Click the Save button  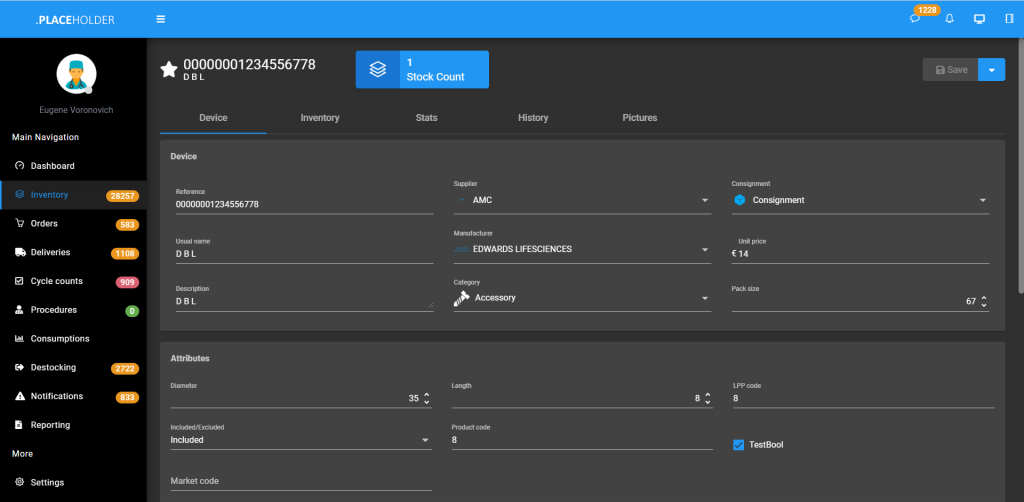[x=949, y=70]
